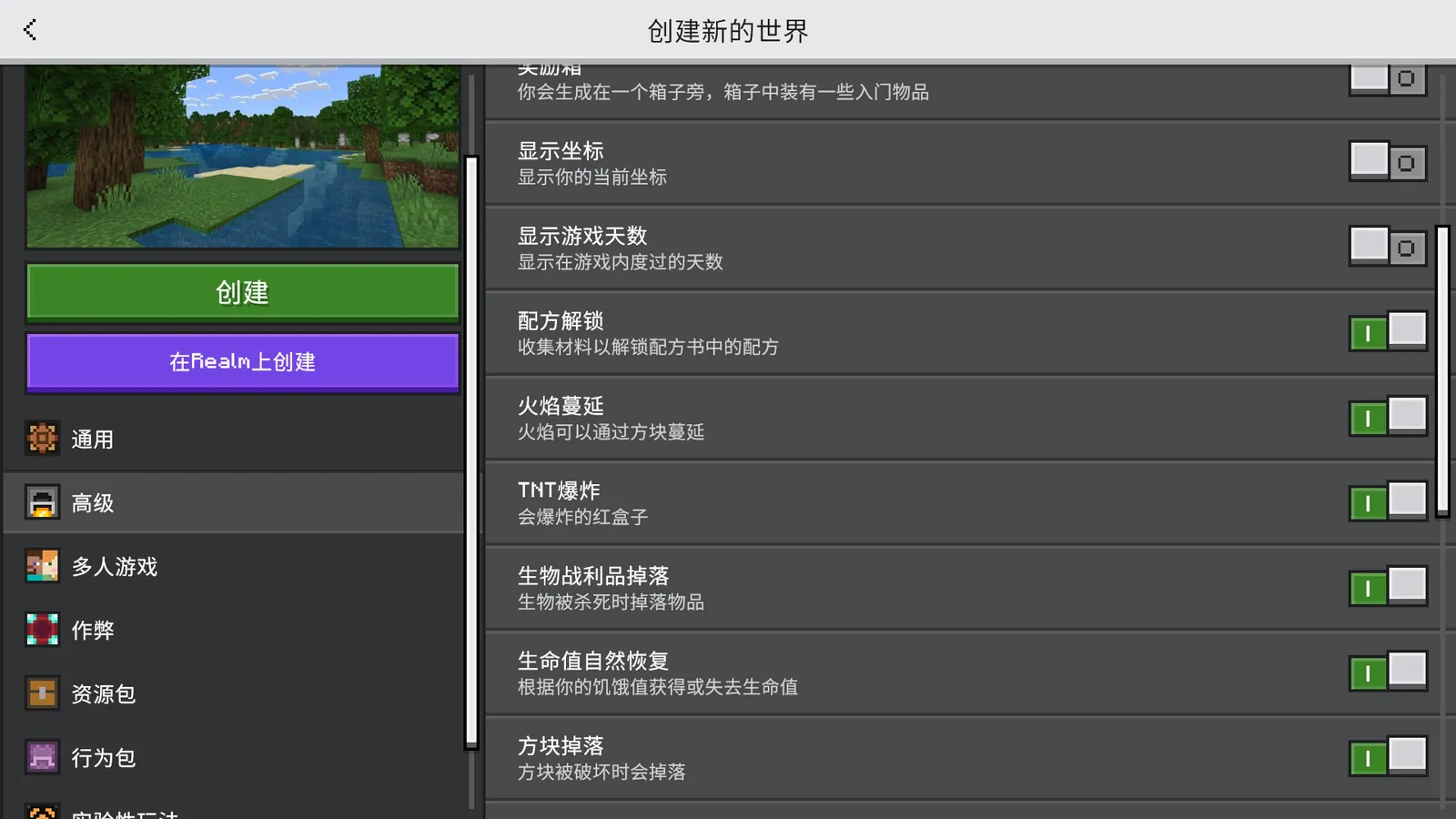1456x819 pixels.
Task: Click the 配方解锁 label text
Action: pos(561,321)
